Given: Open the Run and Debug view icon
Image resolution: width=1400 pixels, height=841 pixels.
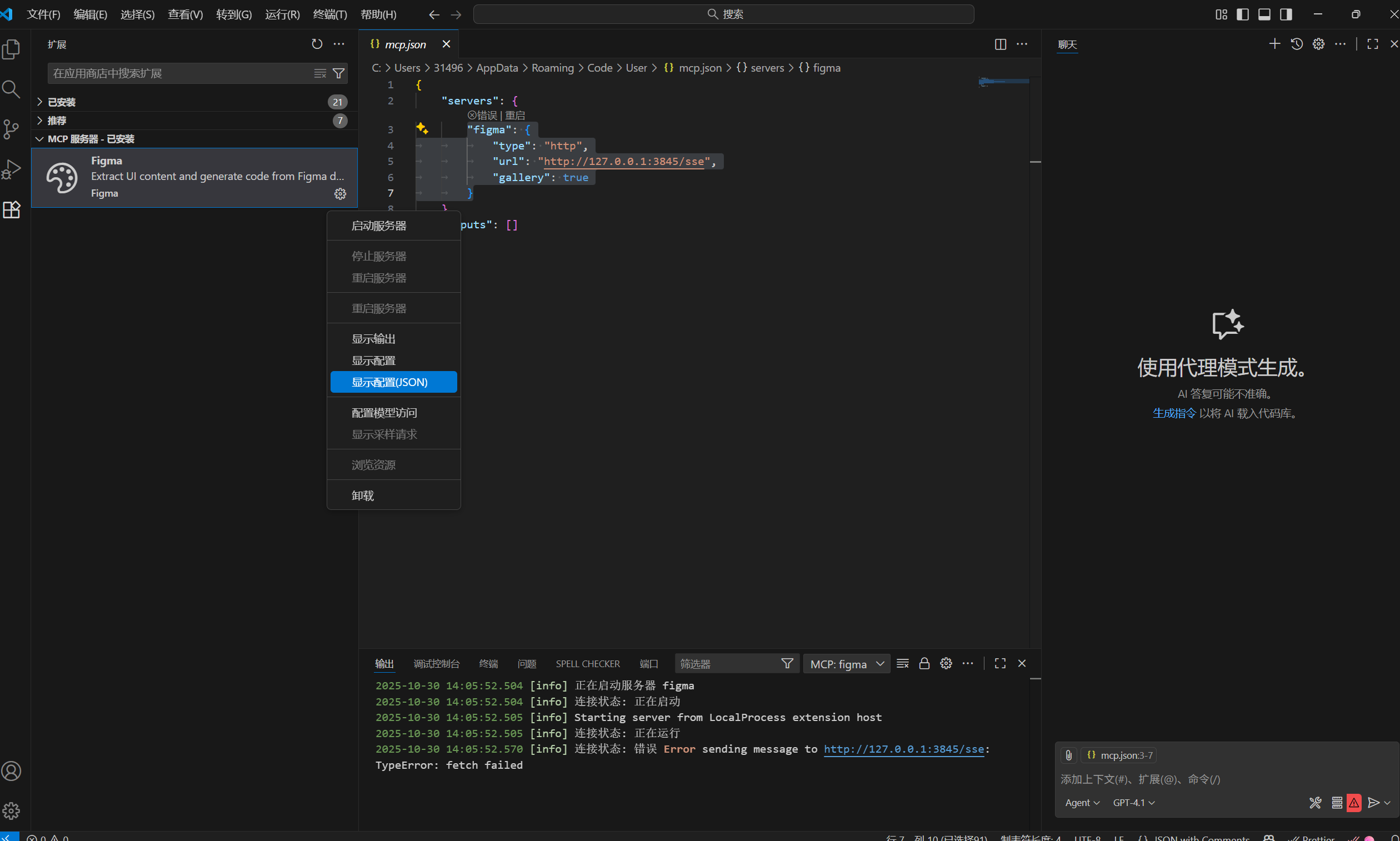Looking at the screenshot, I should pyautogui.click(x=11, y=169).
